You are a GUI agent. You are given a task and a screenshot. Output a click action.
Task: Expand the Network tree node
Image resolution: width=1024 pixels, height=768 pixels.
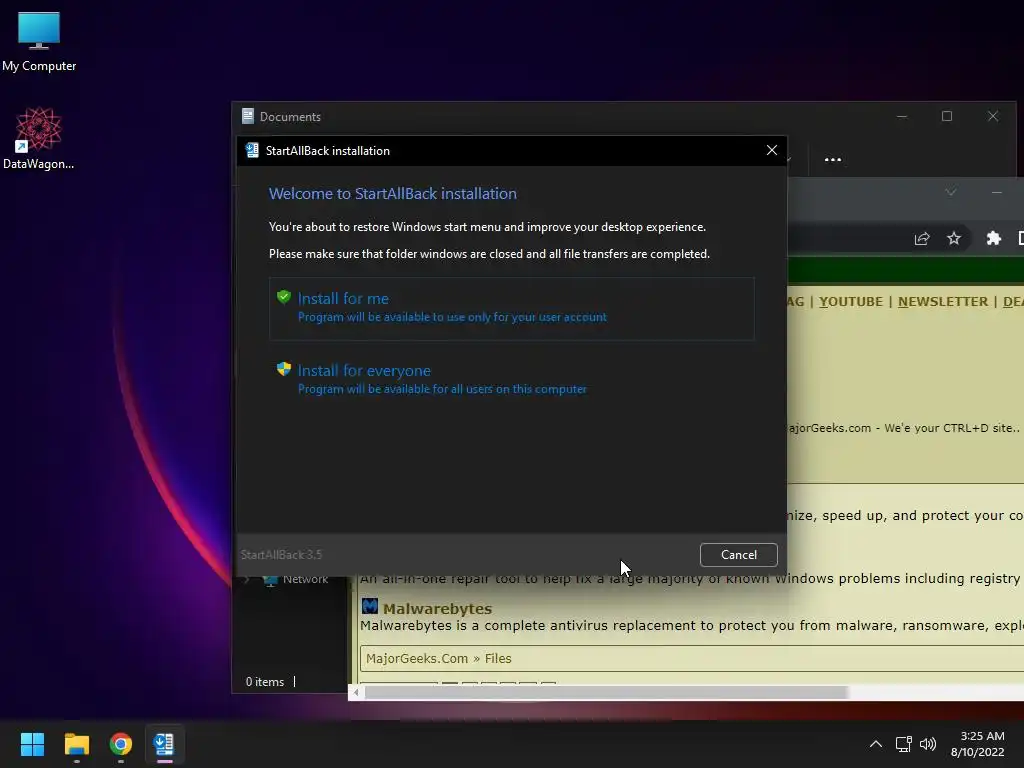point(246,579)
